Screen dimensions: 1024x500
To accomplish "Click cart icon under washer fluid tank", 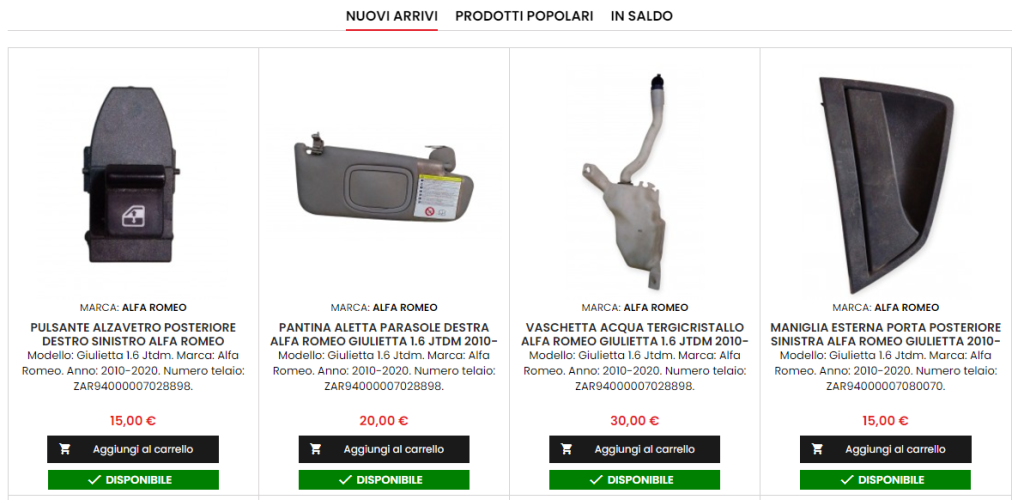I will 566,449.
